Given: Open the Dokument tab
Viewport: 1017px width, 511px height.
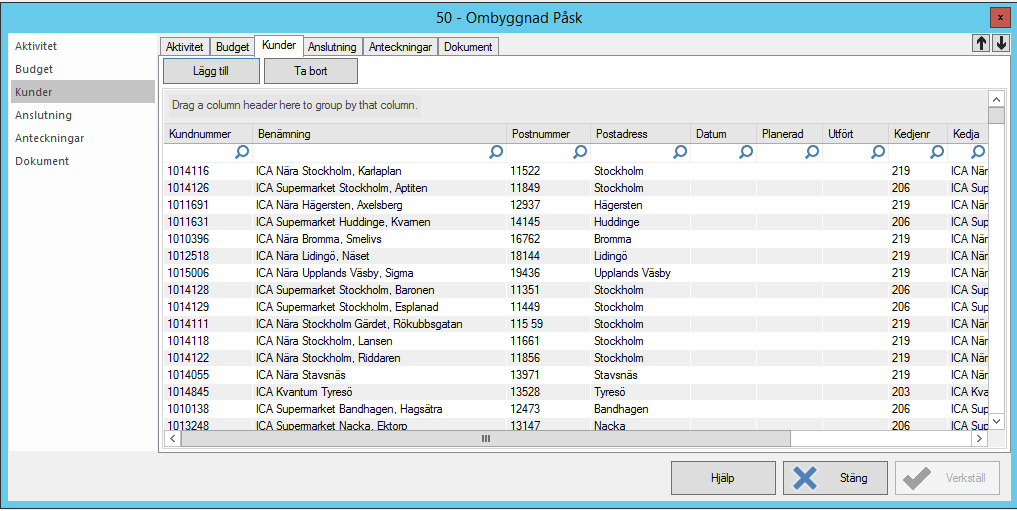Looking at the screenshot, I should point(468,47).
